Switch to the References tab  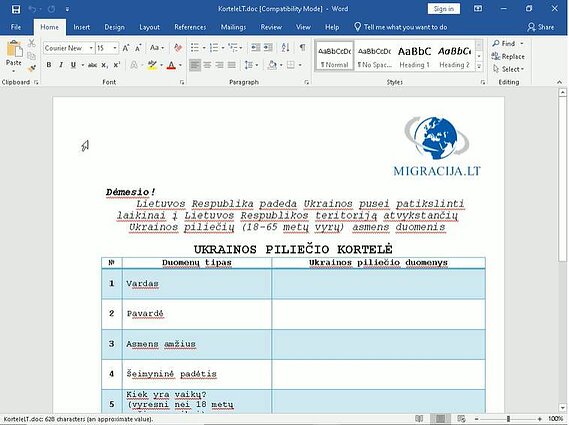pyautogui.click(x=190, y=27)
